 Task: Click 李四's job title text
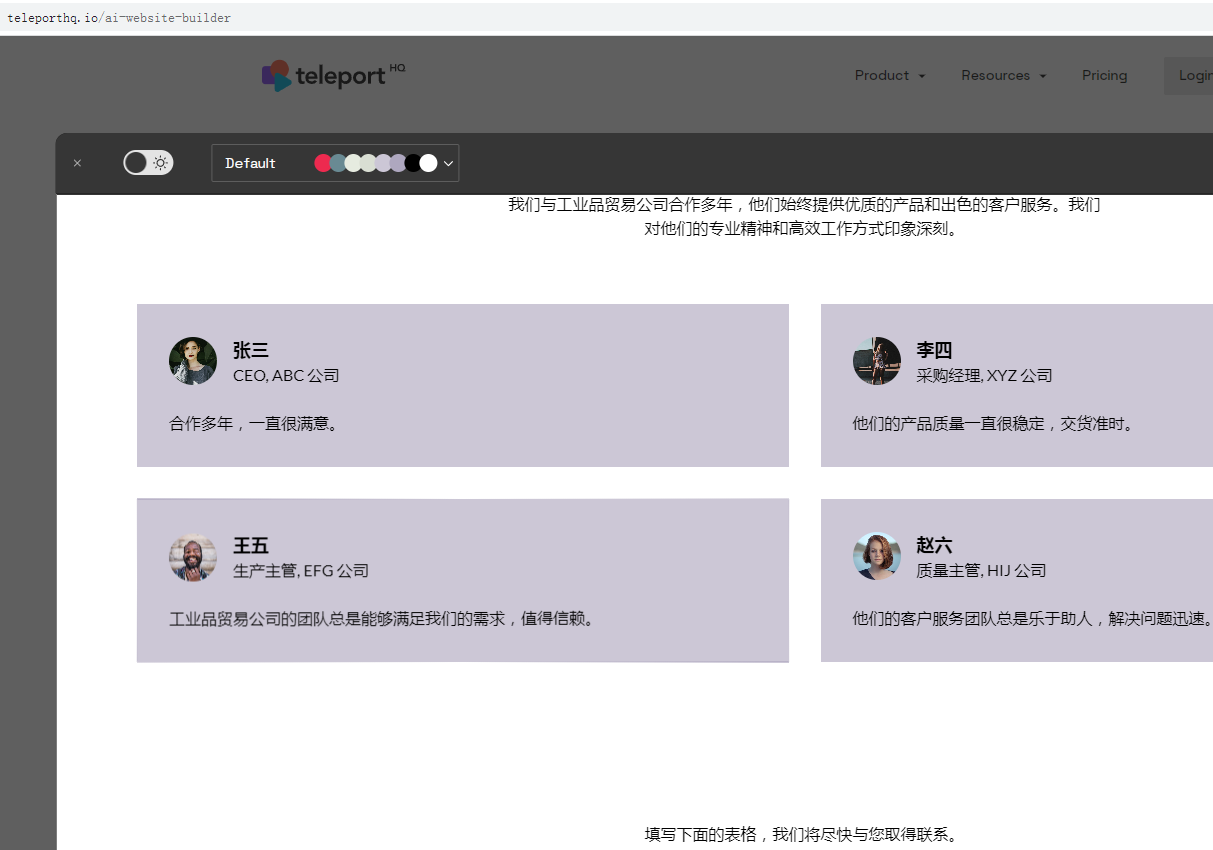[984, 376]
